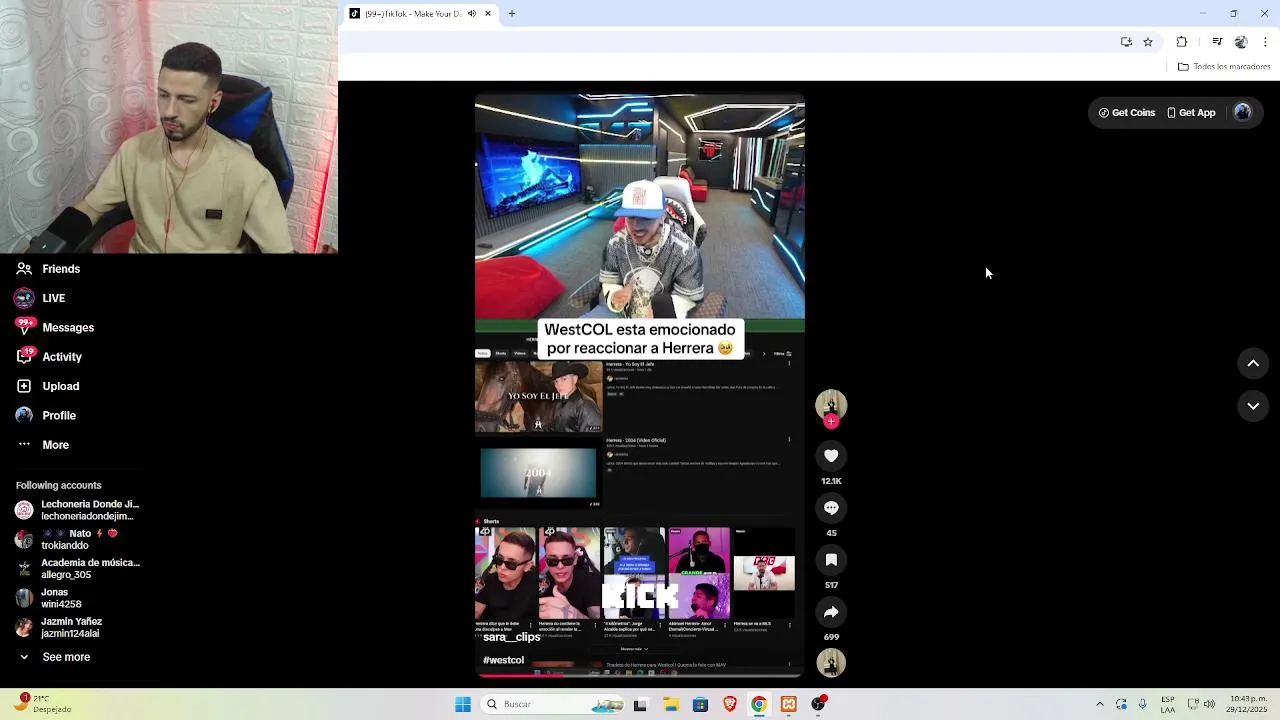Screen dimensions: 1280x720
Task: Open the More options menu
Action: (42, 445)
